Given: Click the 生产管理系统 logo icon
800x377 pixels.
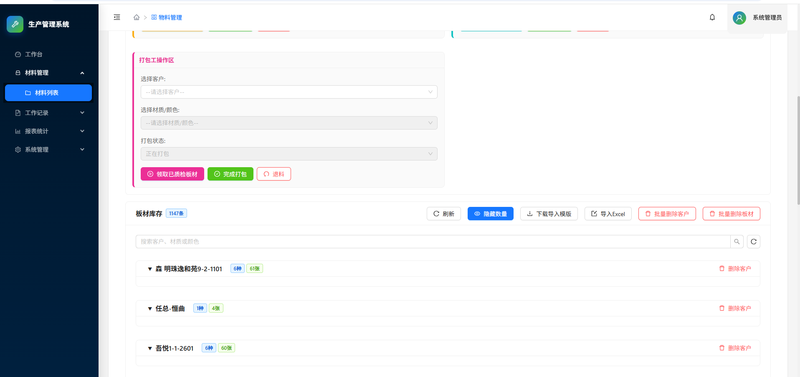Looking at the screenshot, I should [15, 24].
